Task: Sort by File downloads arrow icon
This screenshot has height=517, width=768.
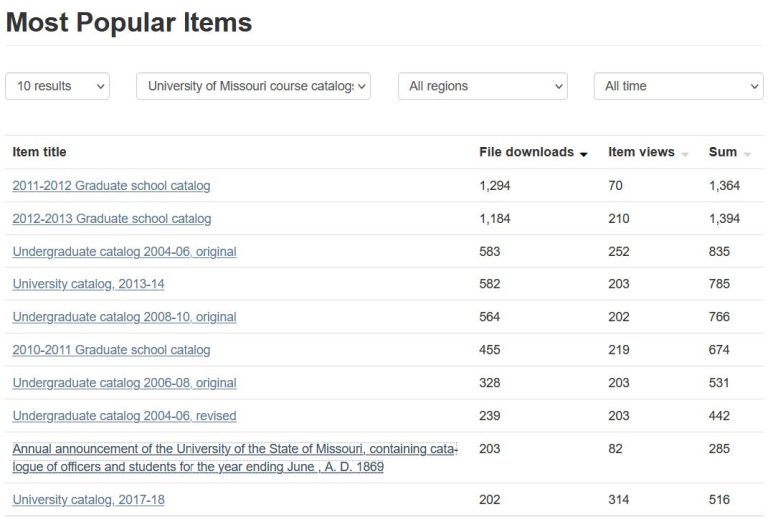Action: (583, 153)
